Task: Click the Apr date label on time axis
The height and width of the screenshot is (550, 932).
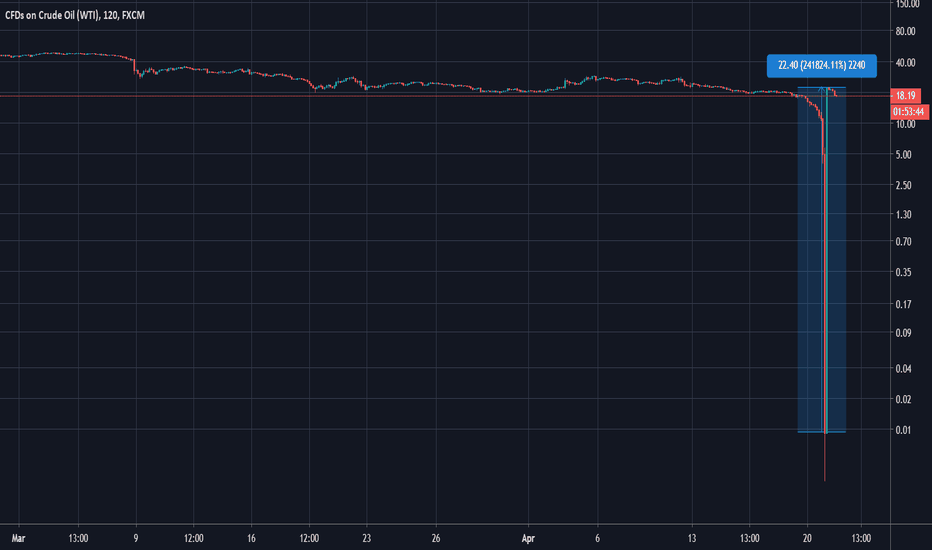Action: [x=528, y=538]
